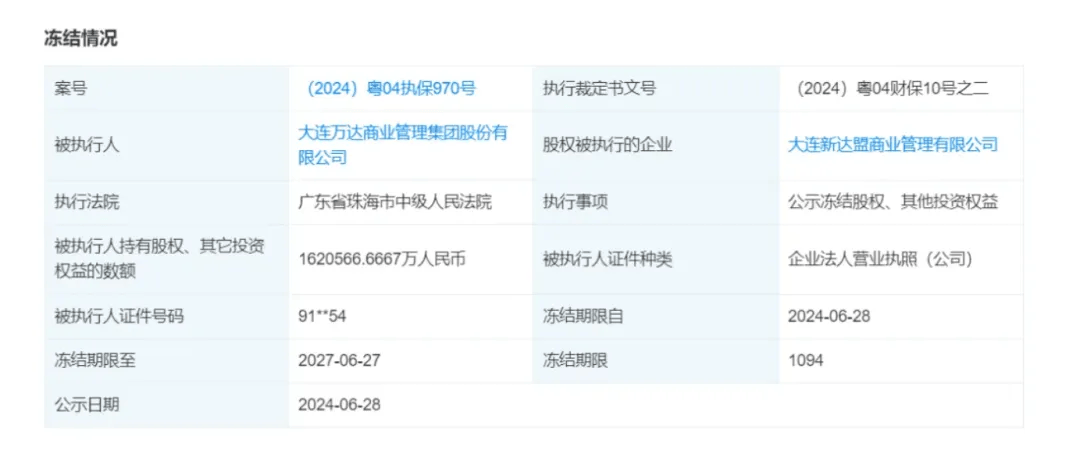Click the 公示日期 label cell
Image resolution: width=1080 pixels, height=465 pixels.
tap(167, 405)
